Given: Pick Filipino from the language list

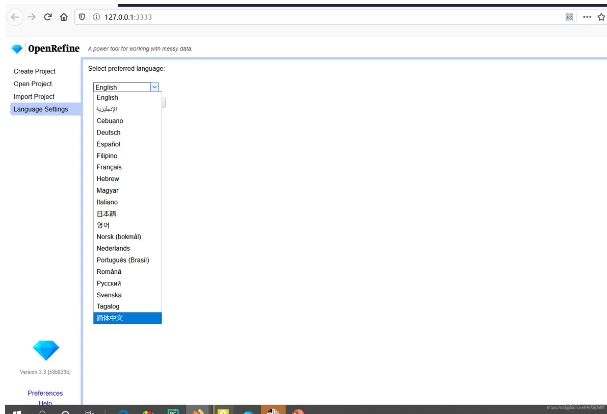Looking at the screenshot, I should pyautogui.click(x=127, y=156).
